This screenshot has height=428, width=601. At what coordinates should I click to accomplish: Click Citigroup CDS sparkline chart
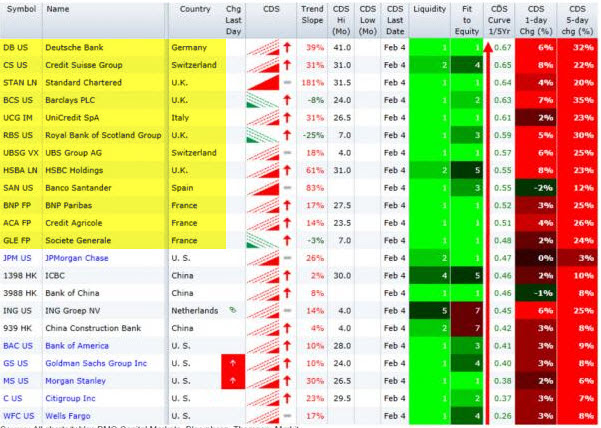tap(263, 399)
